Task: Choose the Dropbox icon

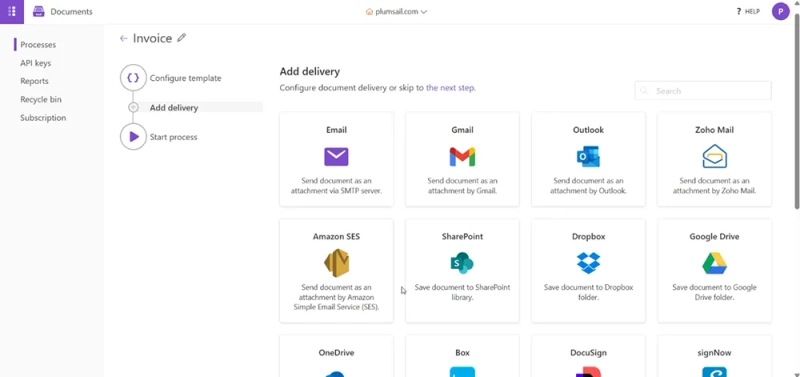Action: [588, 263]
